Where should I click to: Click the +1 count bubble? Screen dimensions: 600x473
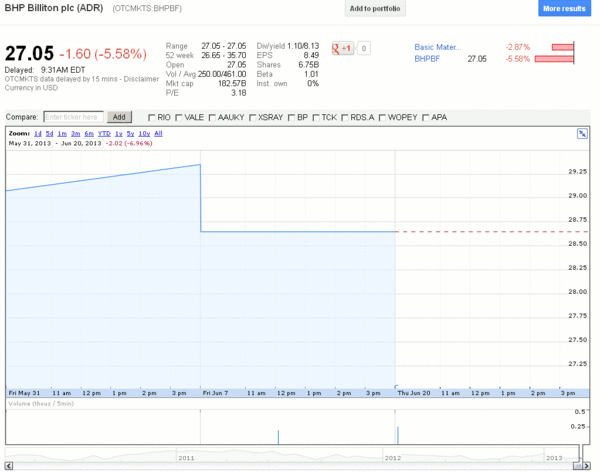pyautogui.click(x=363, y=48)
